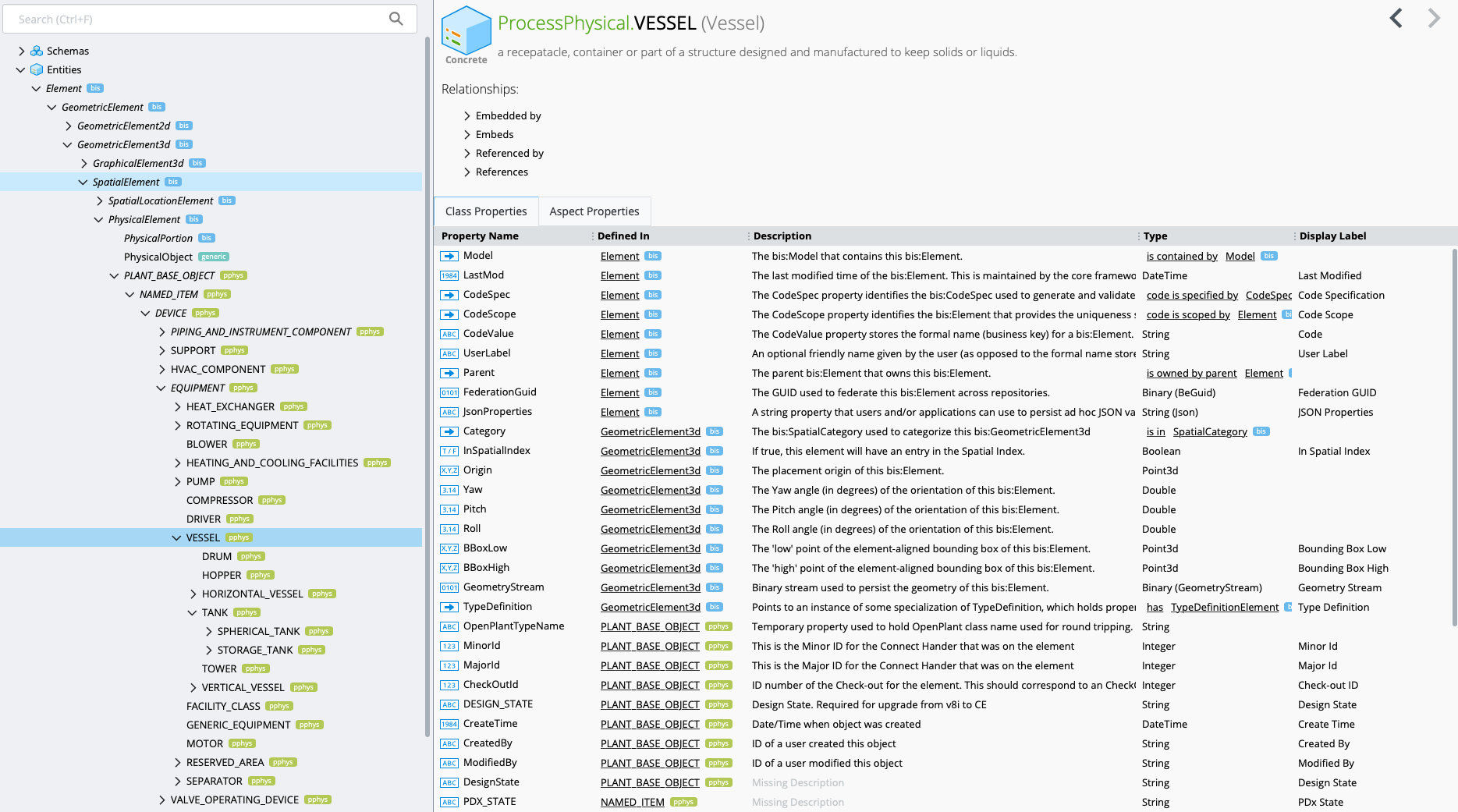
Task: Open the SpatialCategory type link
Action: [1210, 431]
